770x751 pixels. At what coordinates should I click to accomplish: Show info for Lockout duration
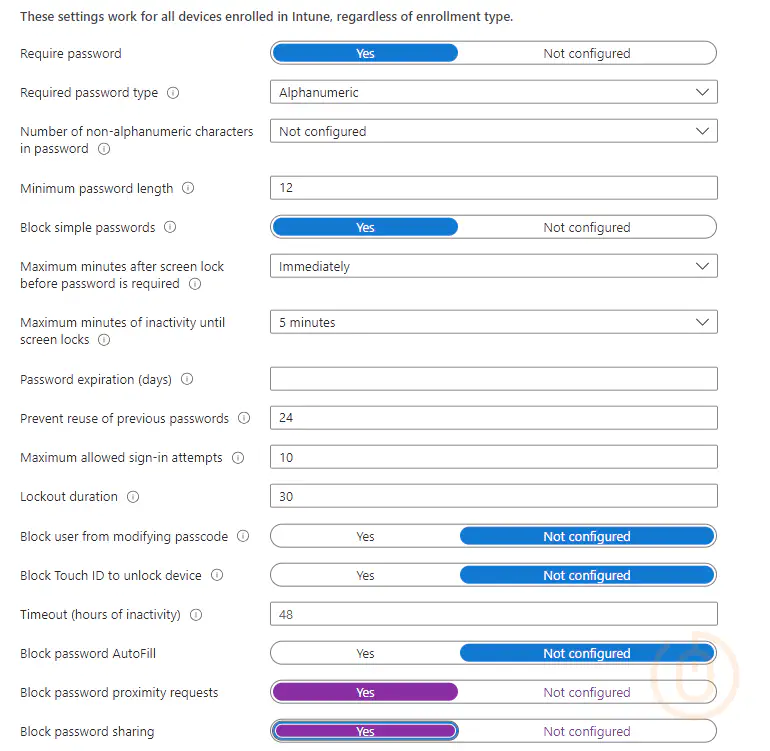[133, 497]
